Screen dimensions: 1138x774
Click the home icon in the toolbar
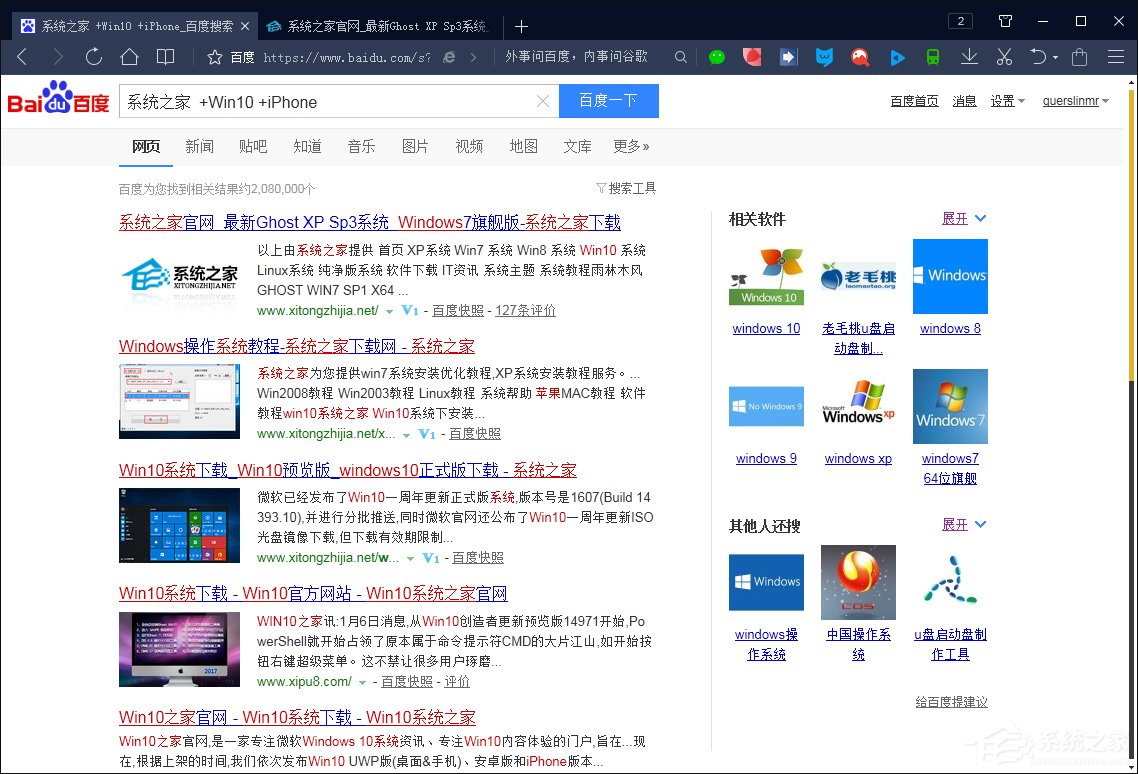pyautogui.click(x=129, y=57)
